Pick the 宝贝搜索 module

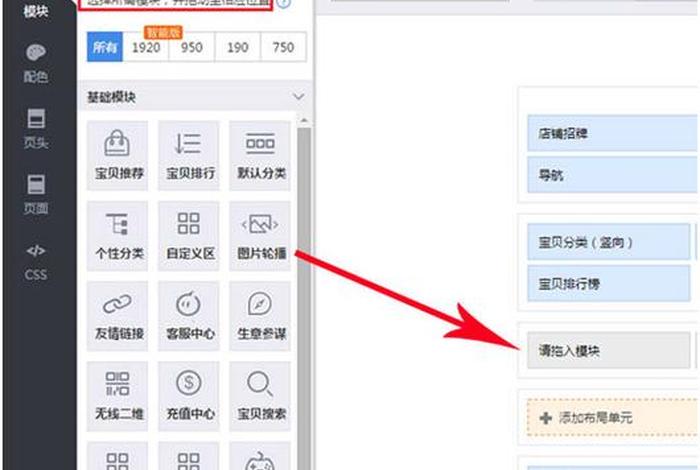pos(260,396)
